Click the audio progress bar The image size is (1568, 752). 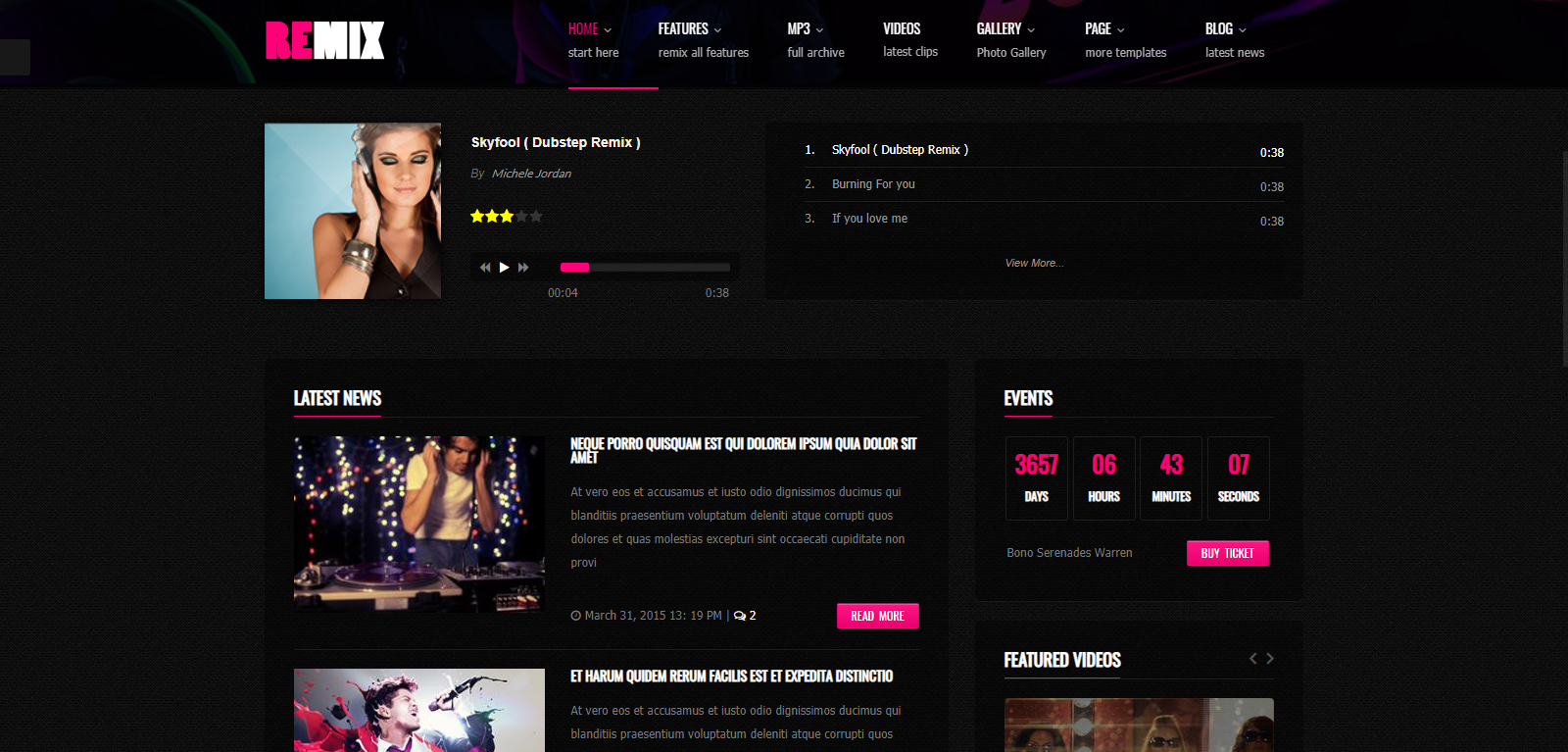pos(645,268)
